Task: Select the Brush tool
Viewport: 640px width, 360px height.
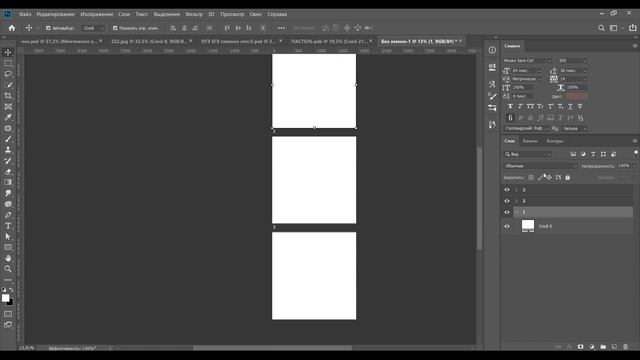Action: tap(8, 139)
